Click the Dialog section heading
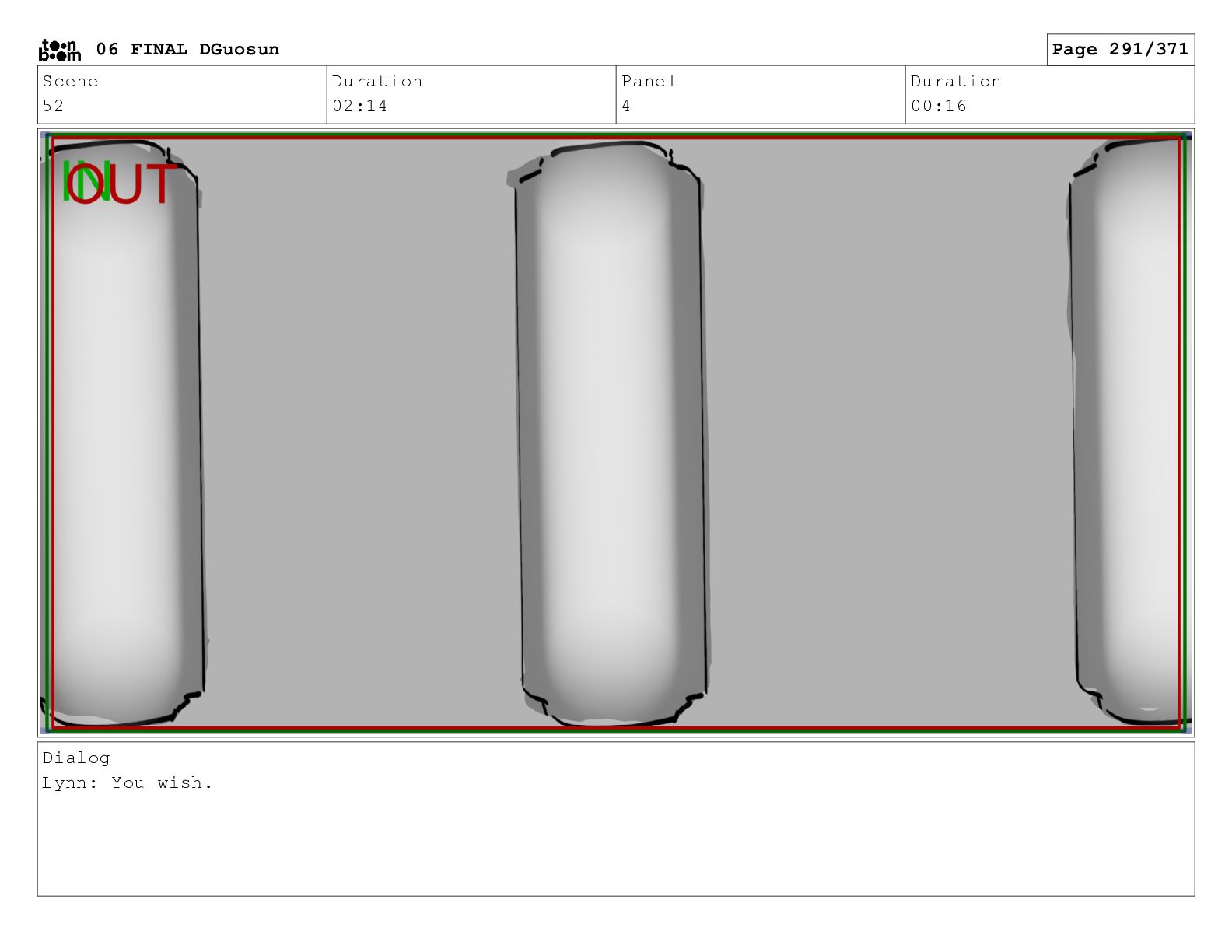The width and height of the screenshot is (1232, 952). pyautogui.click(x=76, y=758)
